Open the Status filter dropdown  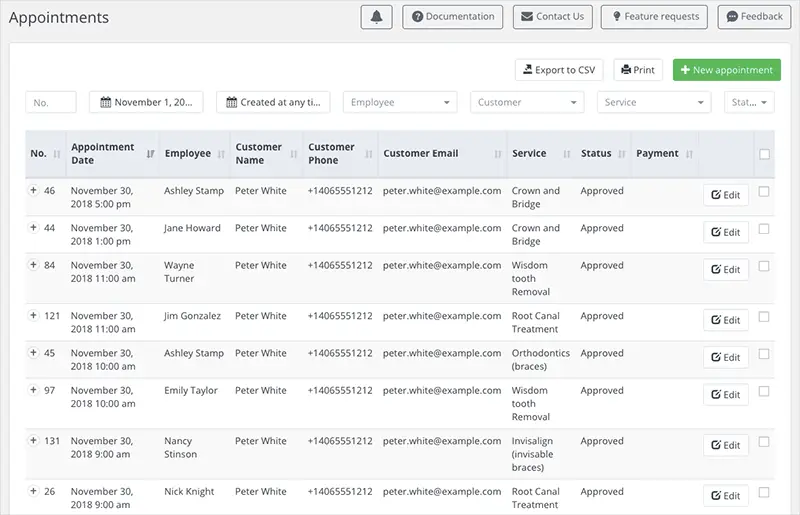749,102
